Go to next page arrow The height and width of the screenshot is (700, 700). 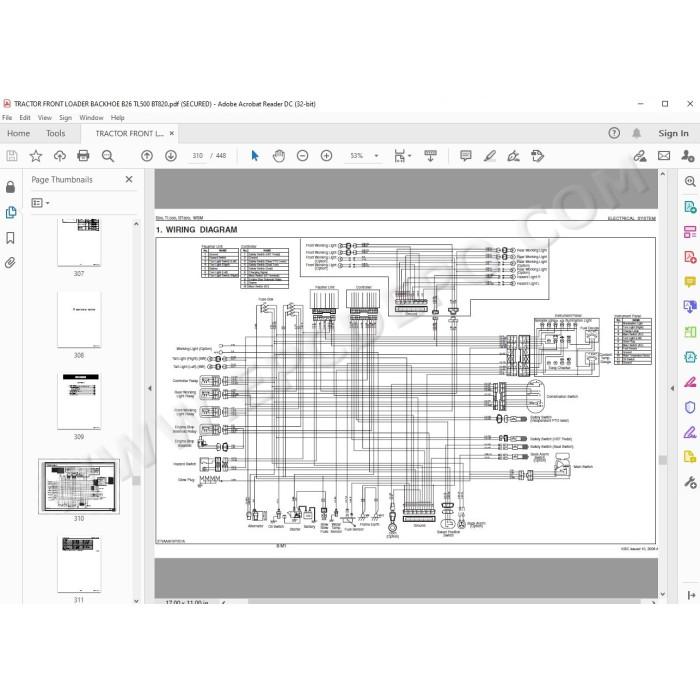click(x=171, y=156)
